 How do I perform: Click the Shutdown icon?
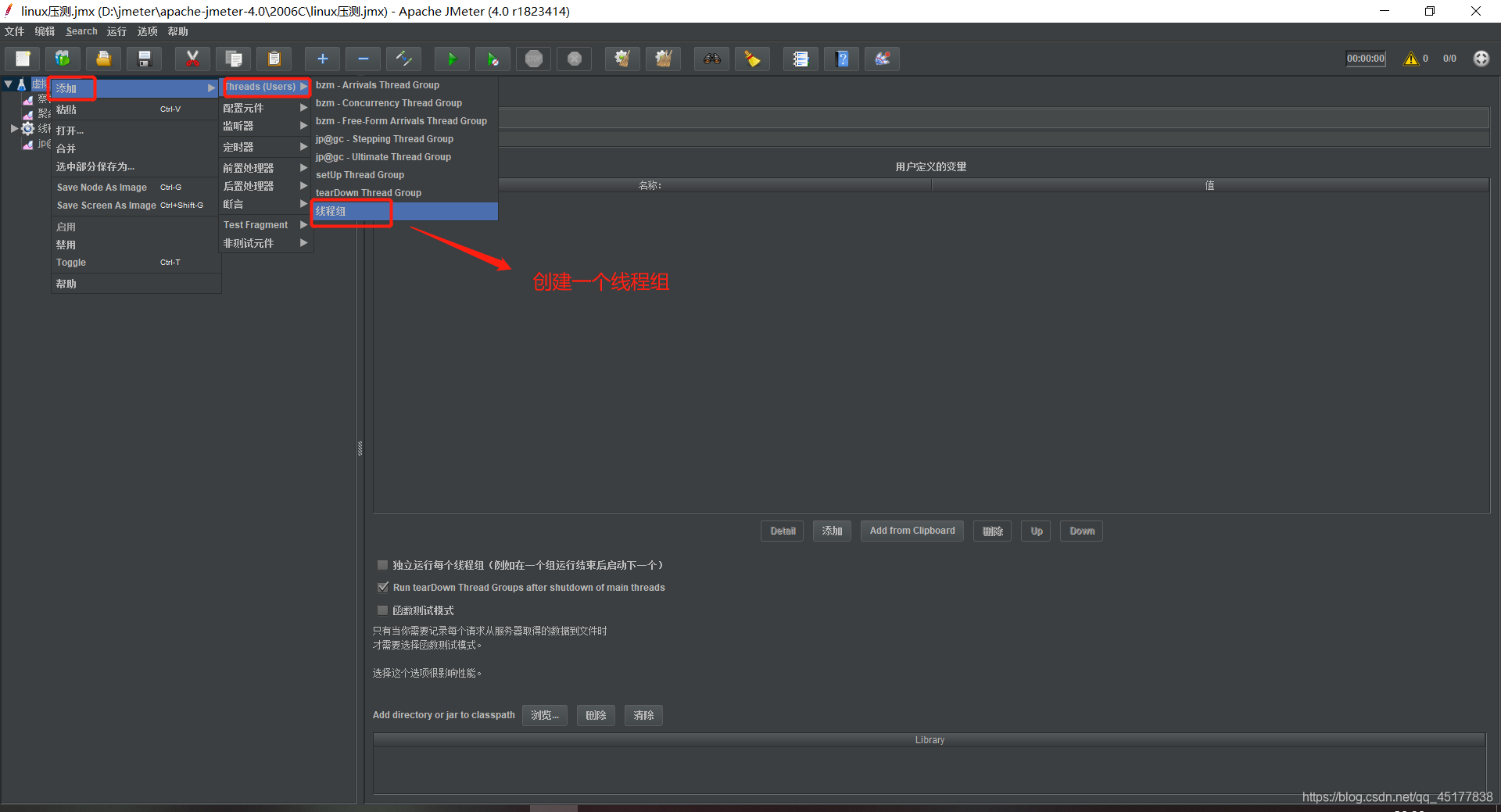point(574,59)
